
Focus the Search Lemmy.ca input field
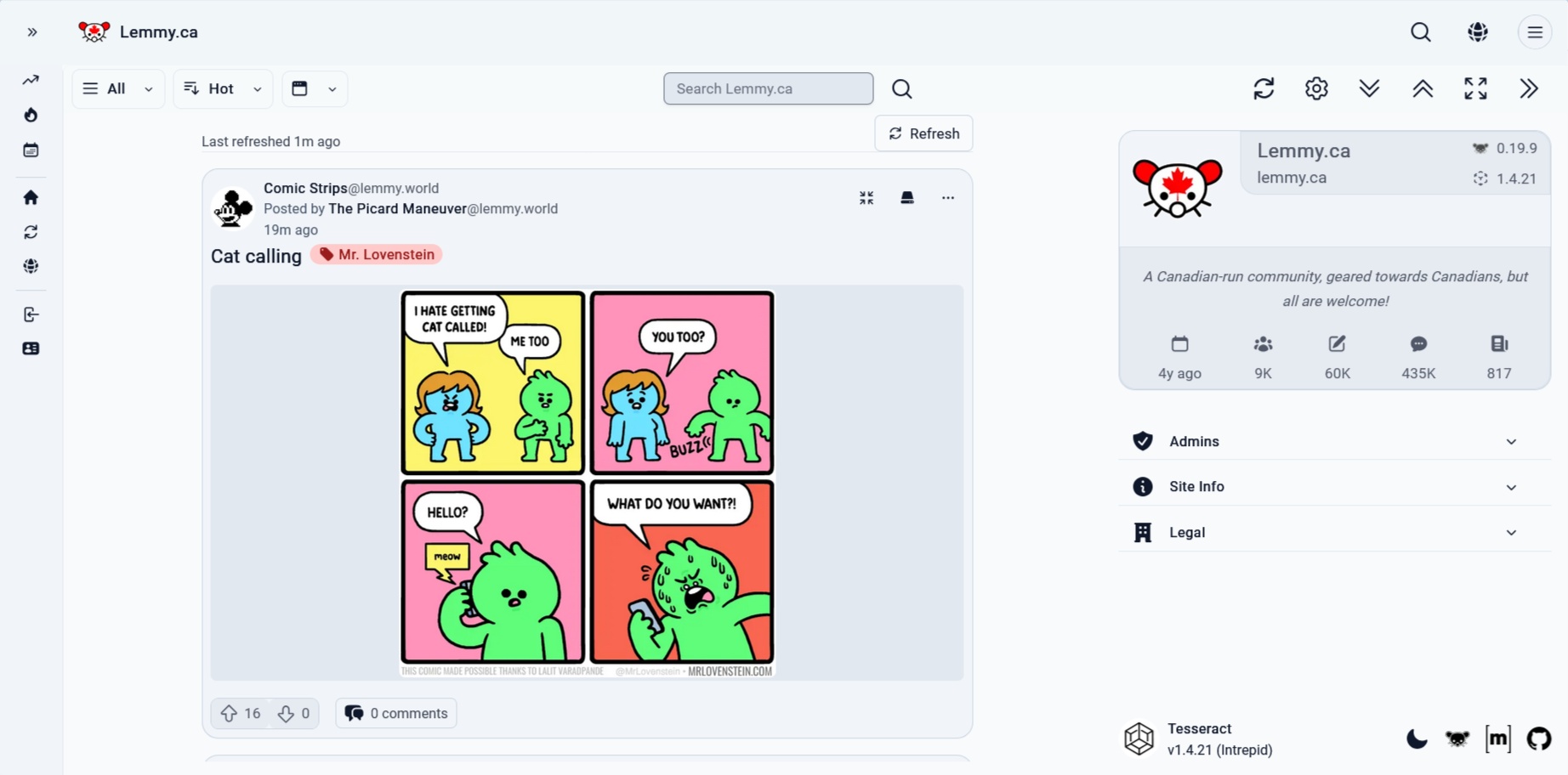[768, 88]
